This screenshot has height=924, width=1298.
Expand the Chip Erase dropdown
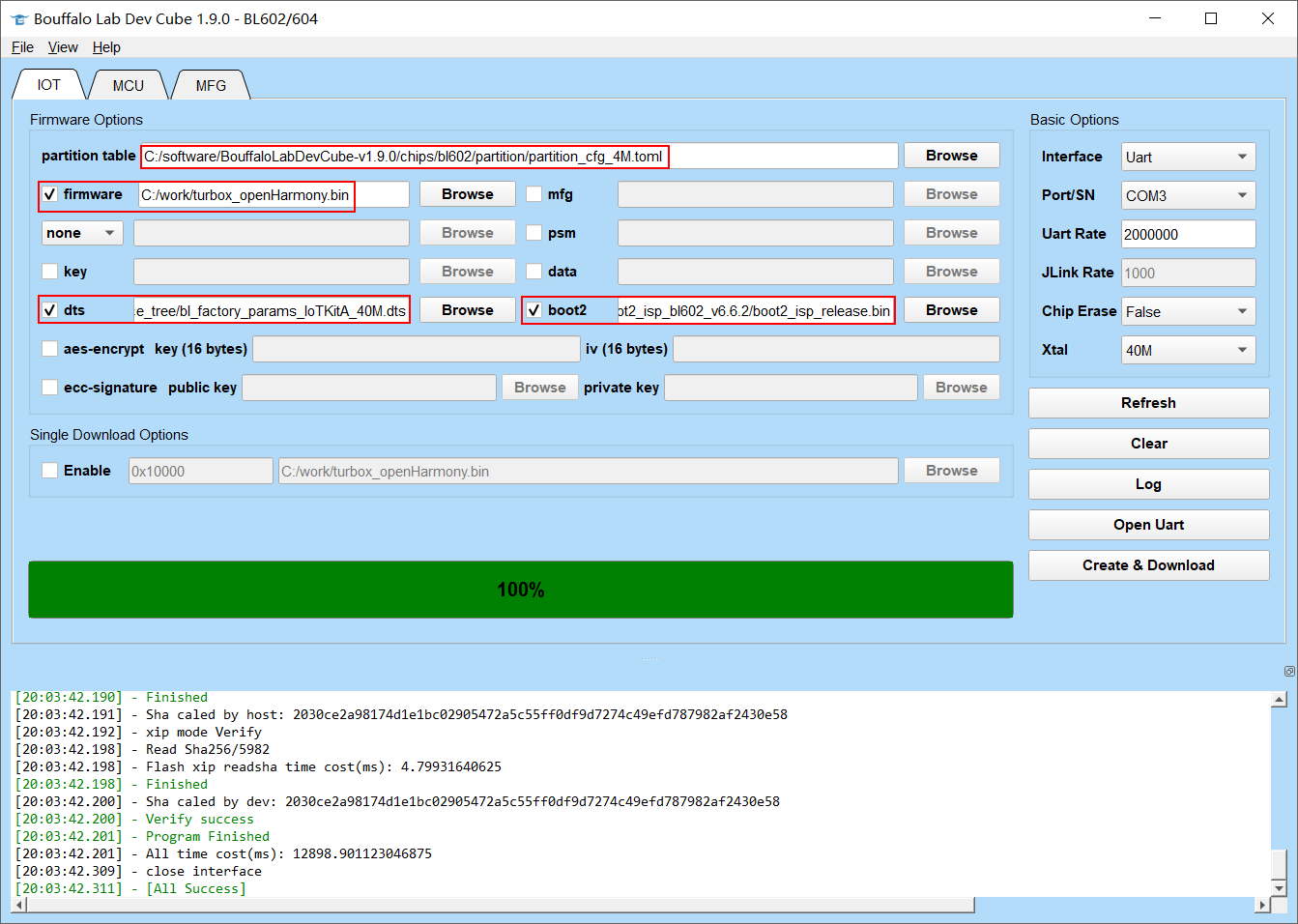click(1188, 311)
